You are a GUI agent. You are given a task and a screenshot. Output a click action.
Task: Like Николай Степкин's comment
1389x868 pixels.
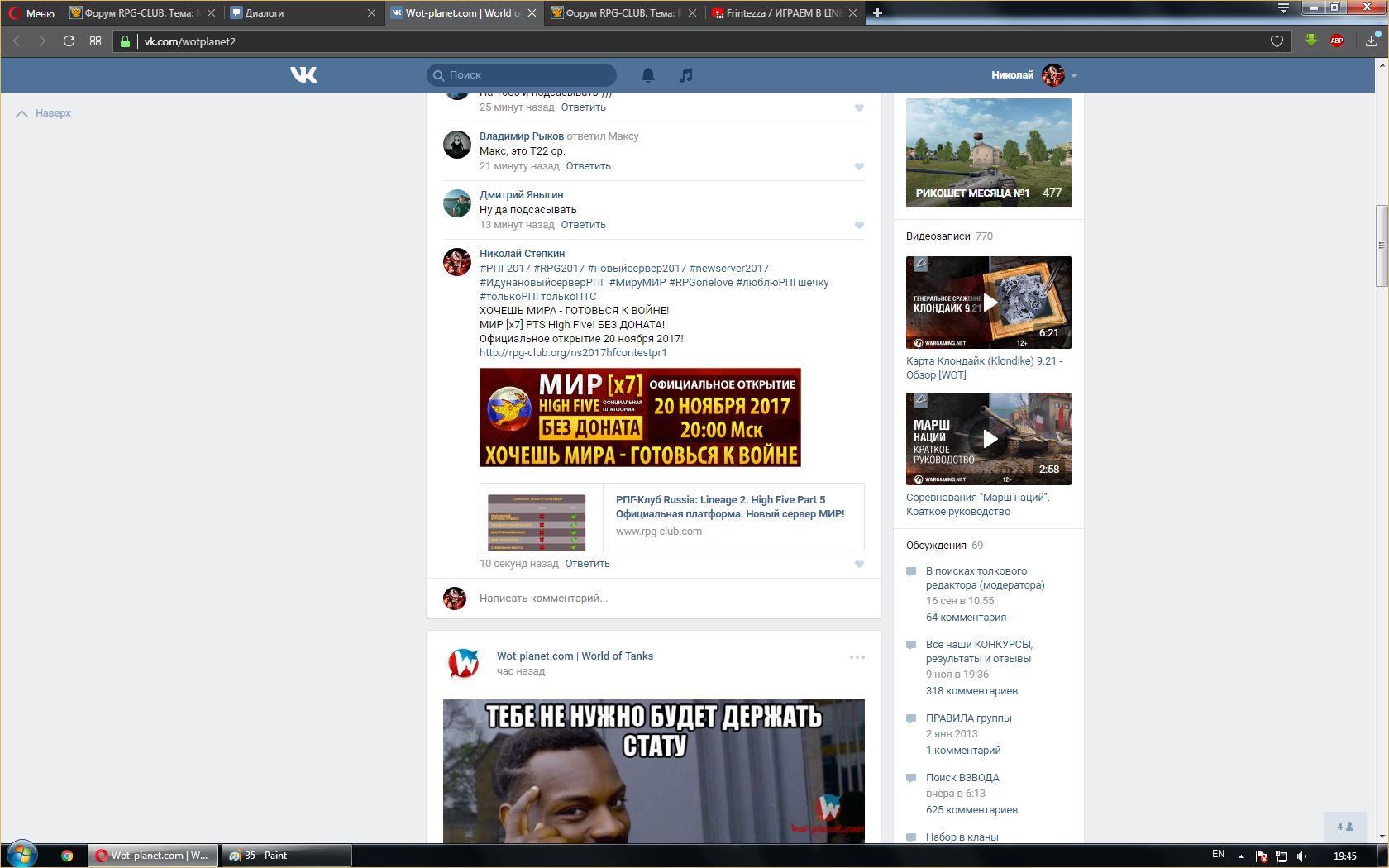point(859,565)
